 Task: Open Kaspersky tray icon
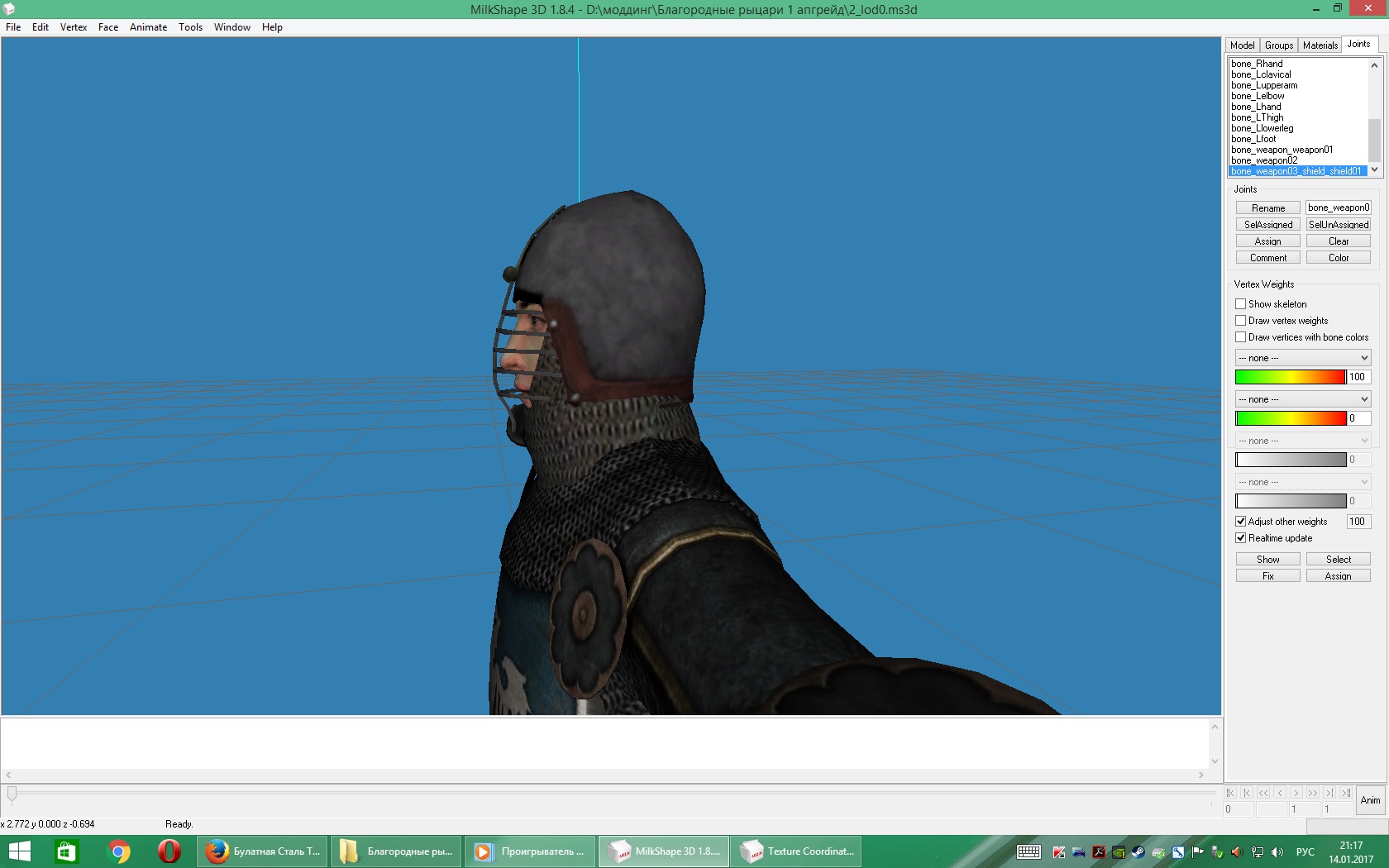pyautogui.click(x=1059, y=852)
